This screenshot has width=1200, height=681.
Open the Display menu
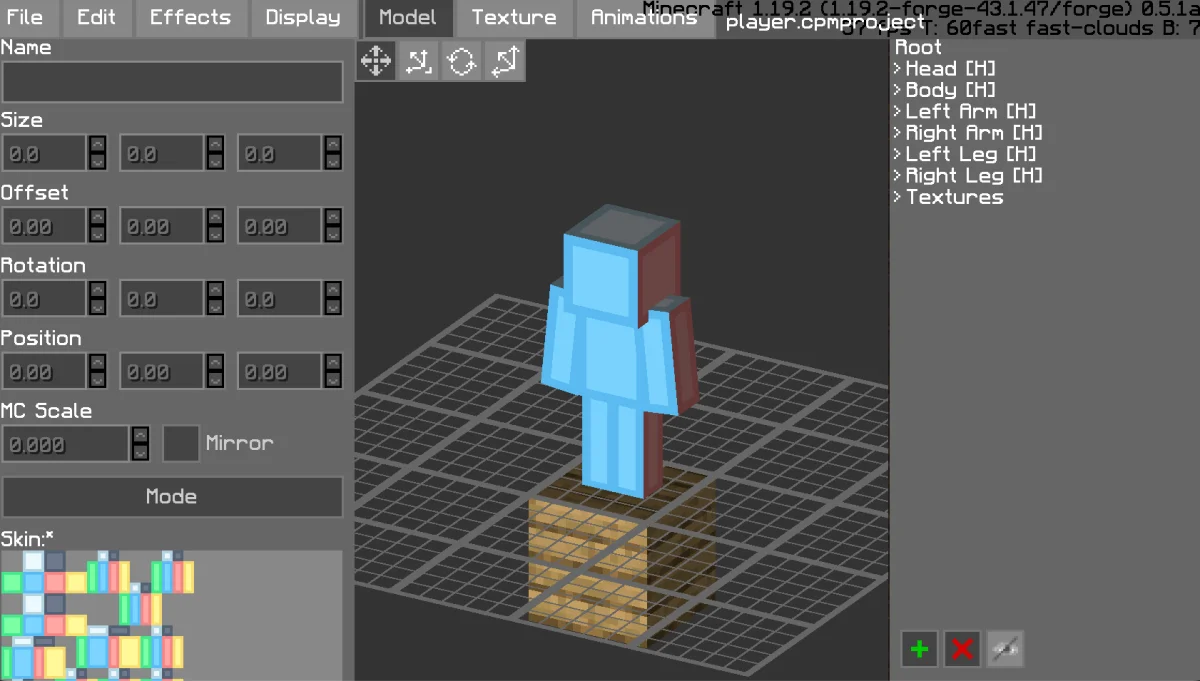click(x=303, y=17)
